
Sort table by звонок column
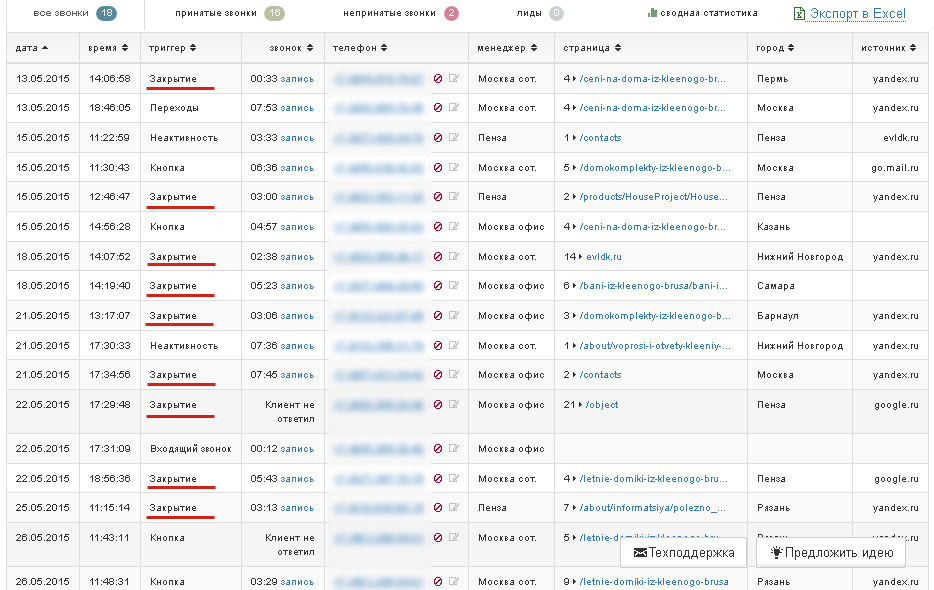[x=291, y=48]
